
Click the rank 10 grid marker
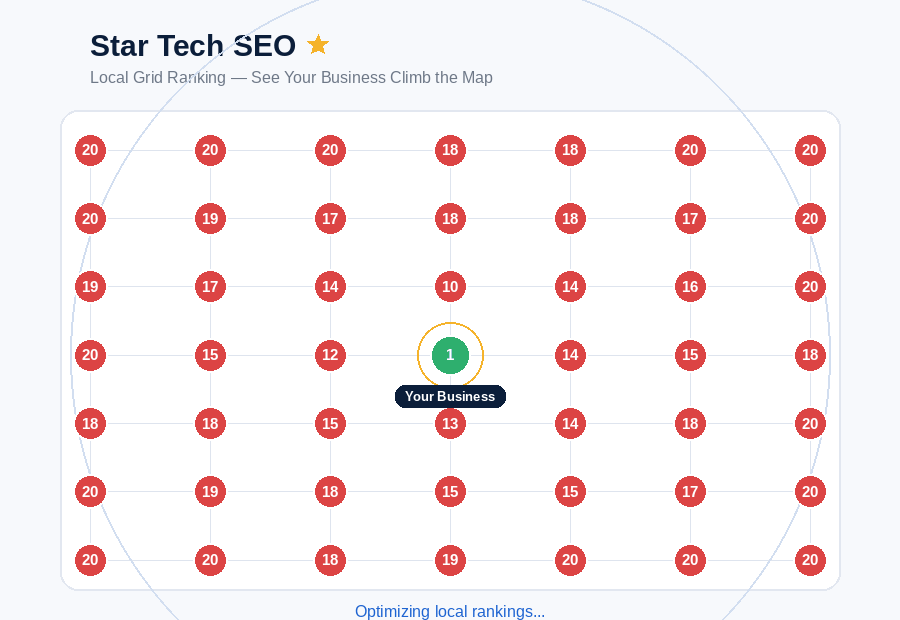point(450,286)
